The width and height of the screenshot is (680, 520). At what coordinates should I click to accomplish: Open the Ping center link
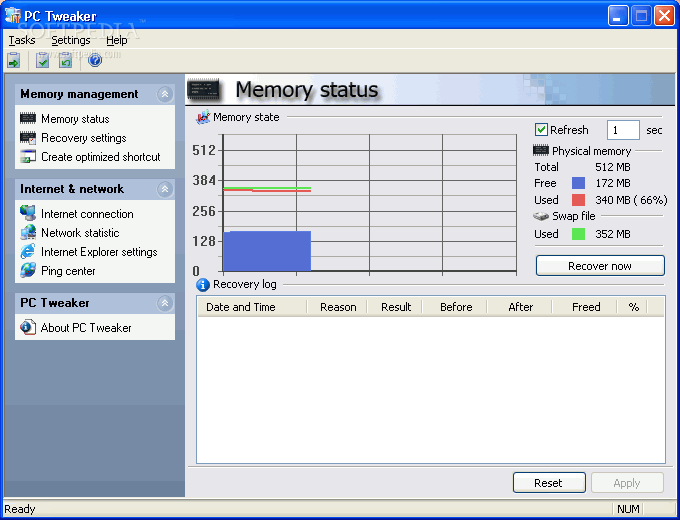pos(68,271)
